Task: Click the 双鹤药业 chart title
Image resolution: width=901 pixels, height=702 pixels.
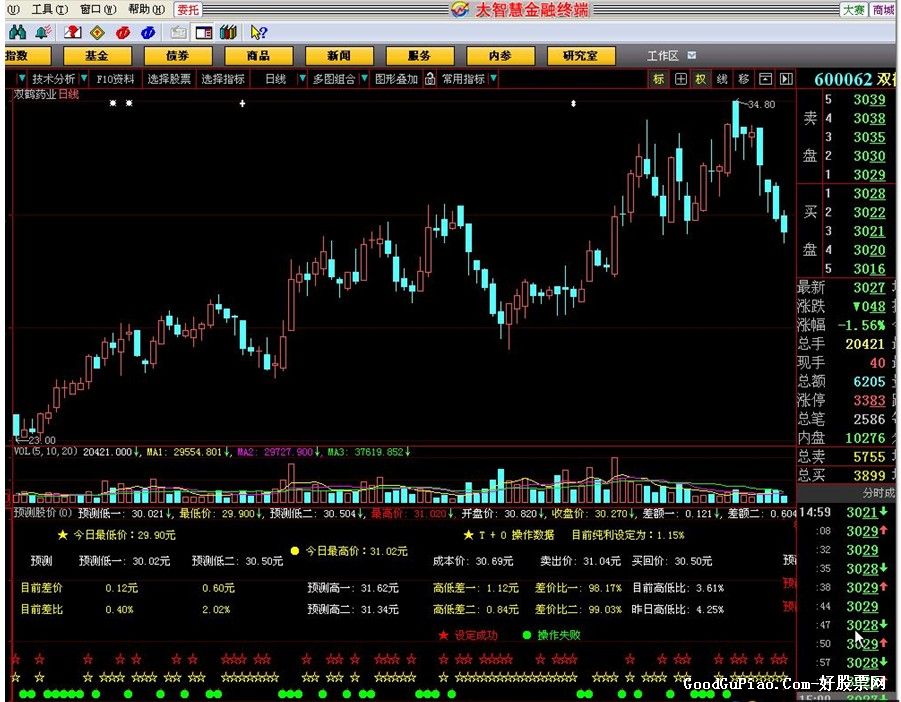Action: 35,94
